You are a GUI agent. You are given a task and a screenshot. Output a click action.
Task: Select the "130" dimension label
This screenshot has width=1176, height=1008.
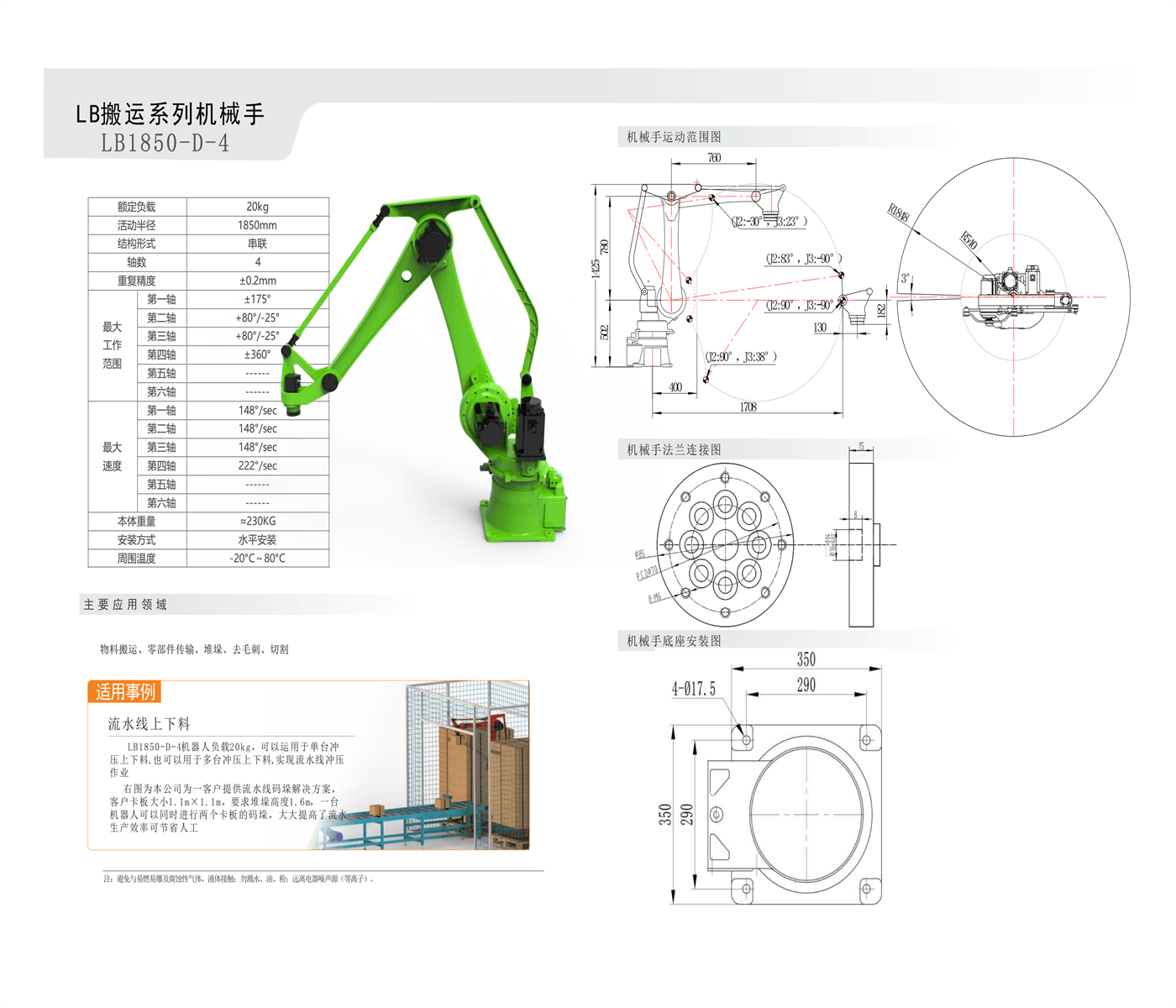(x=820, y=328)
